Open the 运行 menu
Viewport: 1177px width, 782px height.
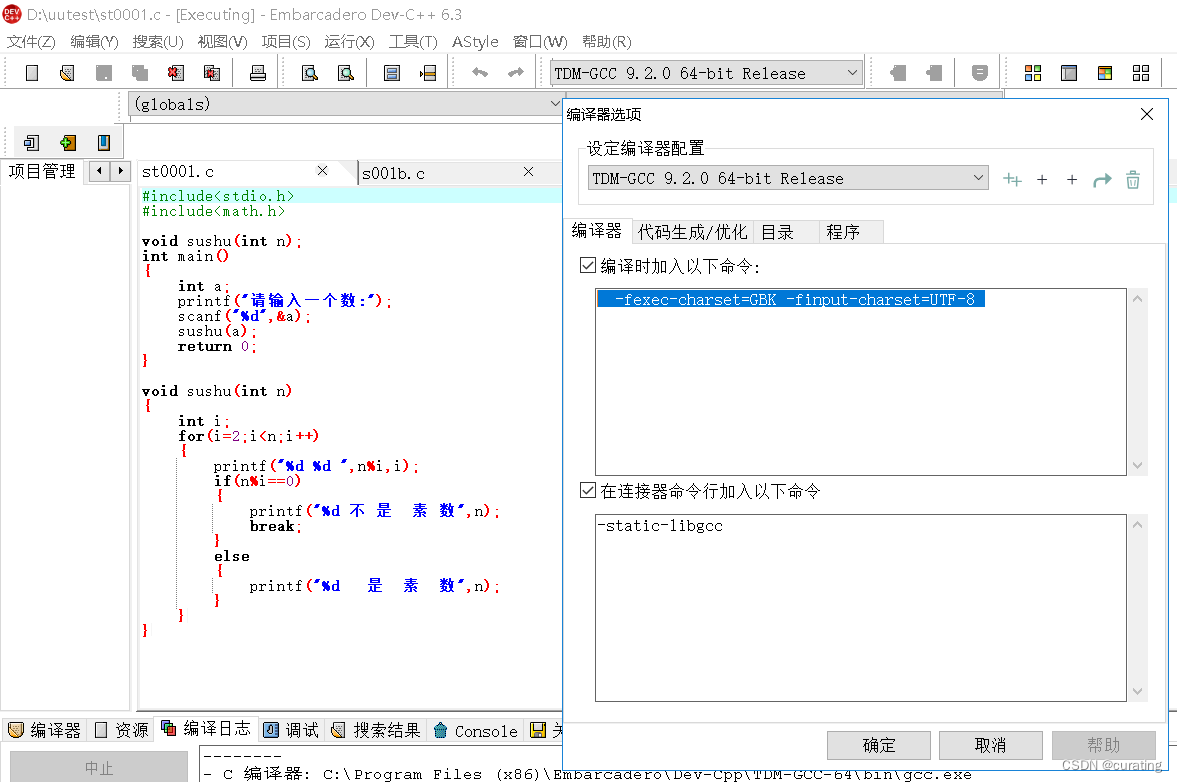pyautogui.click(x=349, y=42)
